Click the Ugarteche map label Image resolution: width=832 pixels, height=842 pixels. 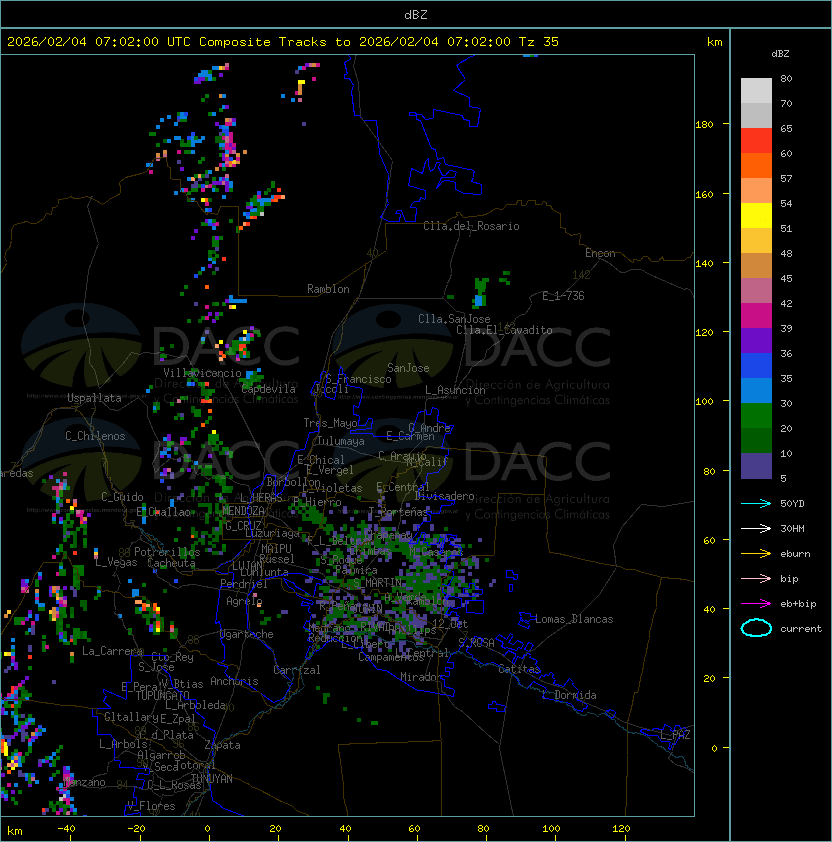(x=247, y=634)
